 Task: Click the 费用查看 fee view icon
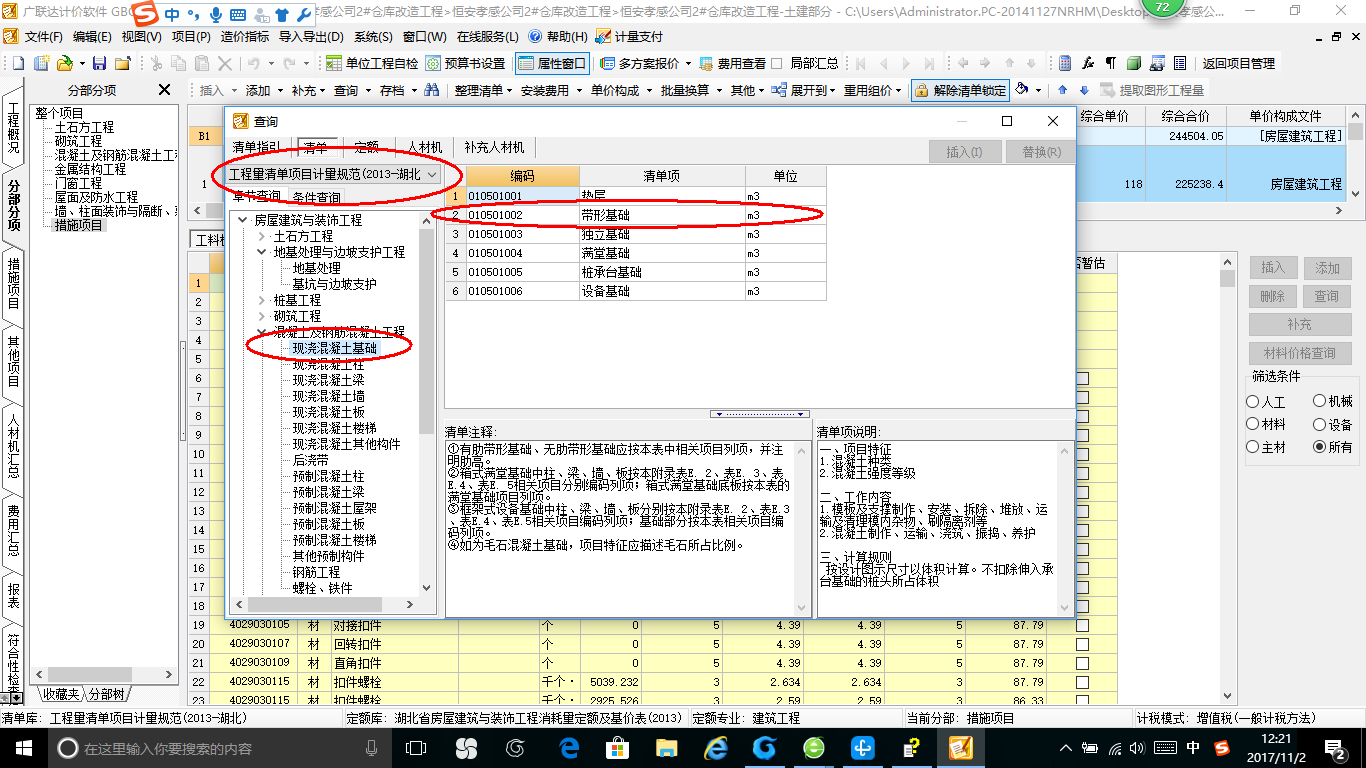pos(707,63)
